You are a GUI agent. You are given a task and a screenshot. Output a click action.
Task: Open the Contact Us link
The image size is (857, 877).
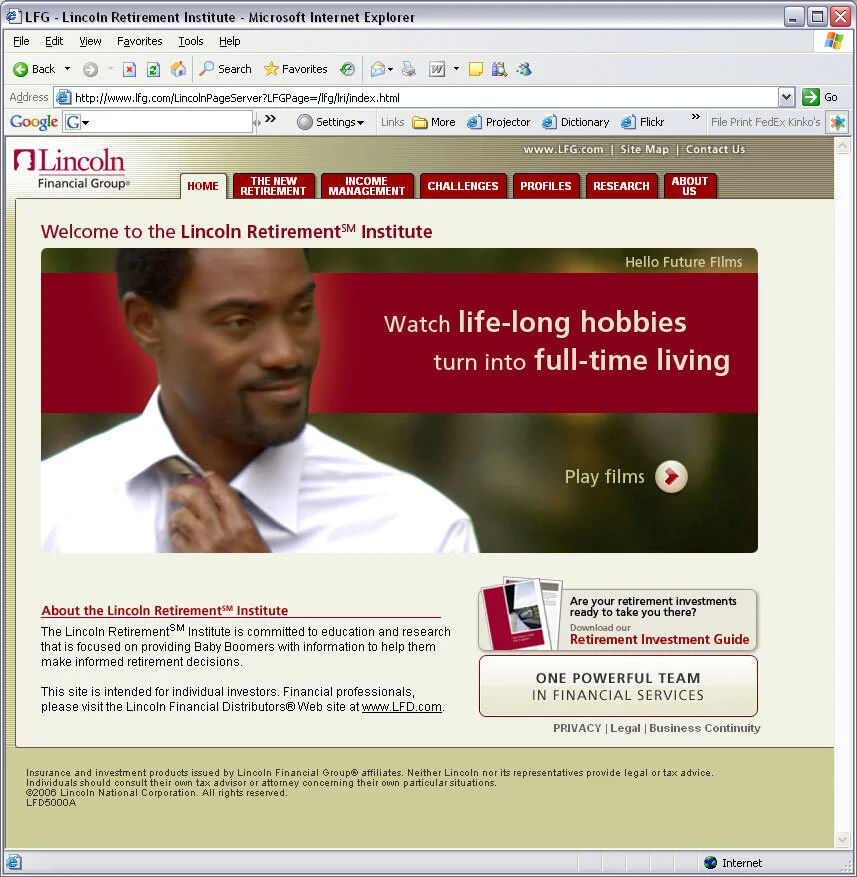(x=715, y=149)
